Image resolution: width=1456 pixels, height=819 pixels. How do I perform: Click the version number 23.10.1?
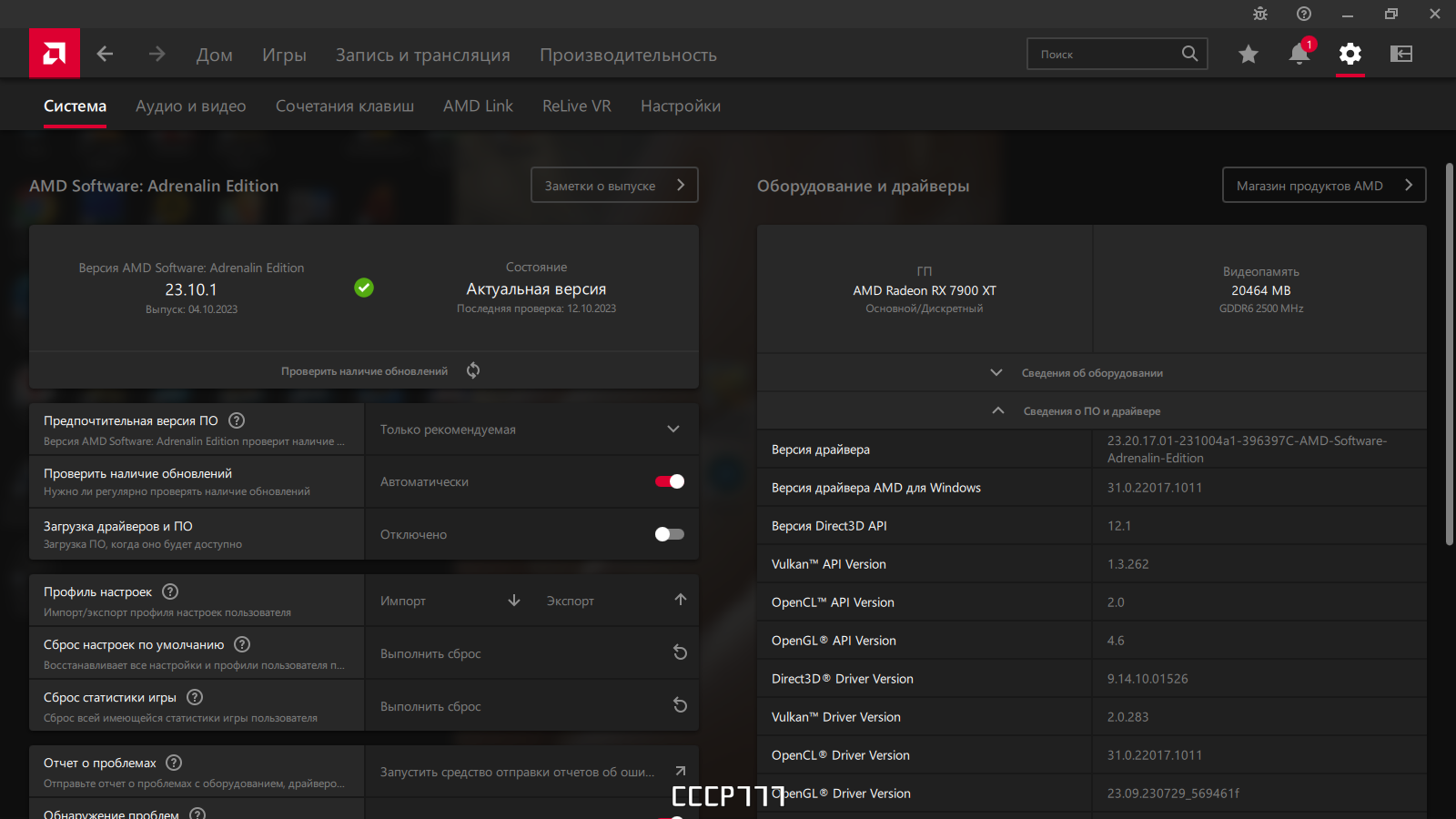(x=191, y=289)
